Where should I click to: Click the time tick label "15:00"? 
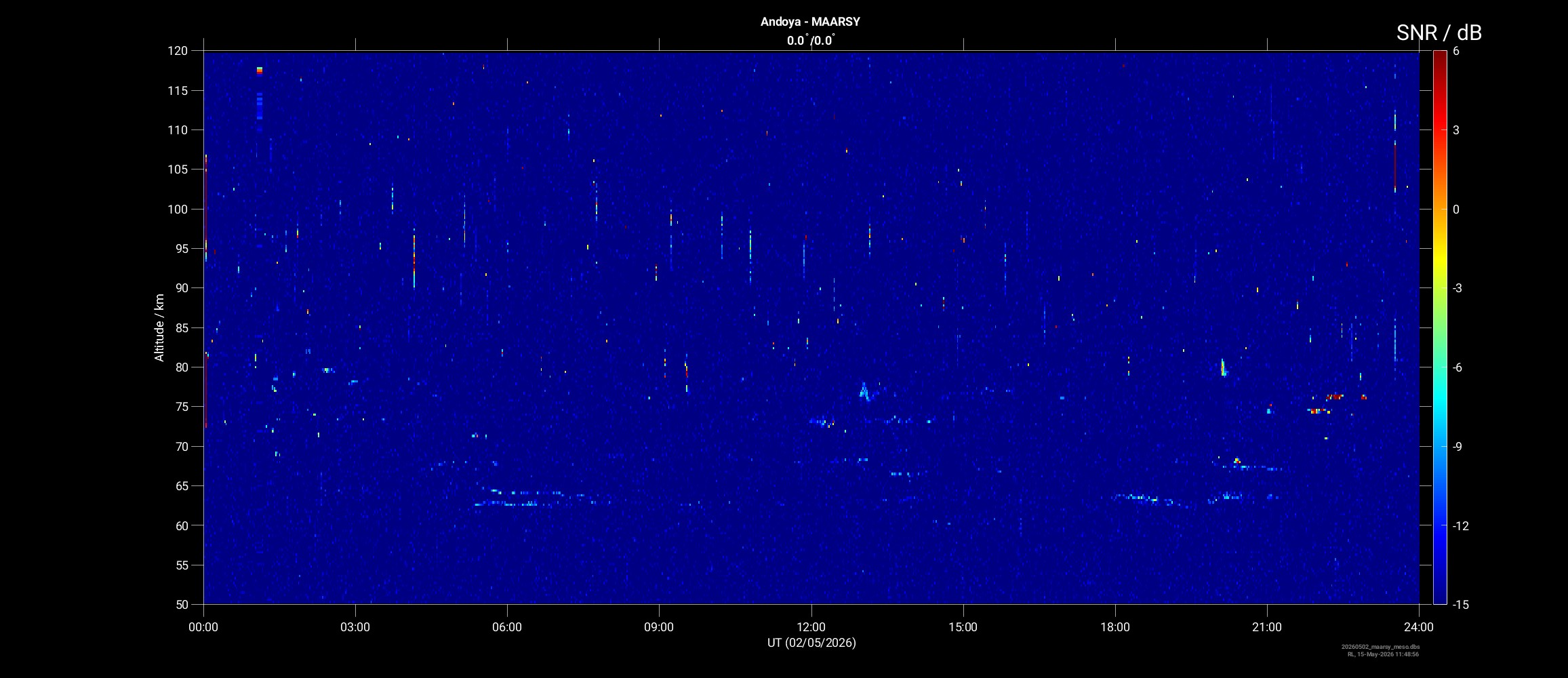963,627
